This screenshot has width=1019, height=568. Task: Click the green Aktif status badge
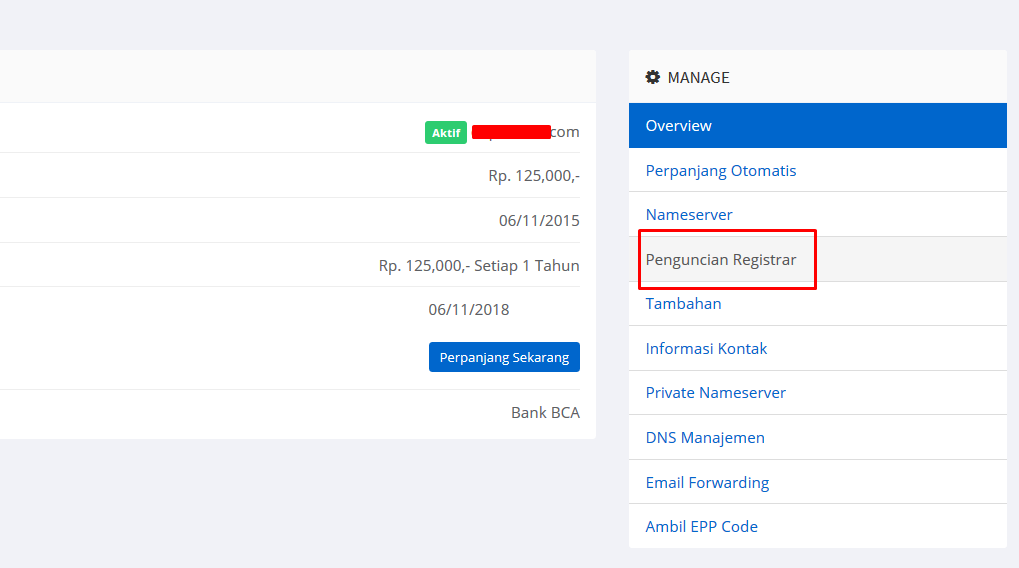445,132
